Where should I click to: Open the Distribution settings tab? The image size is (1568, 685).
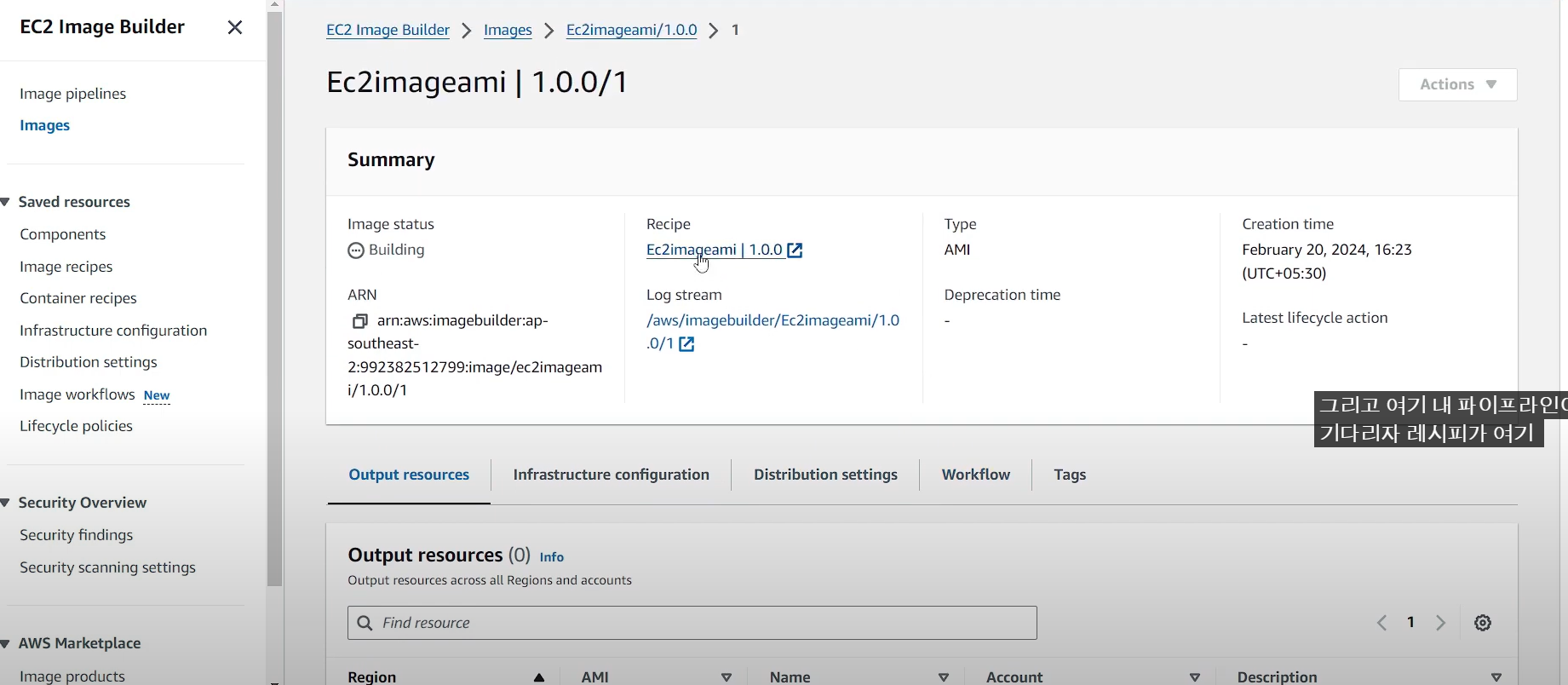click(x=825, y=475)
